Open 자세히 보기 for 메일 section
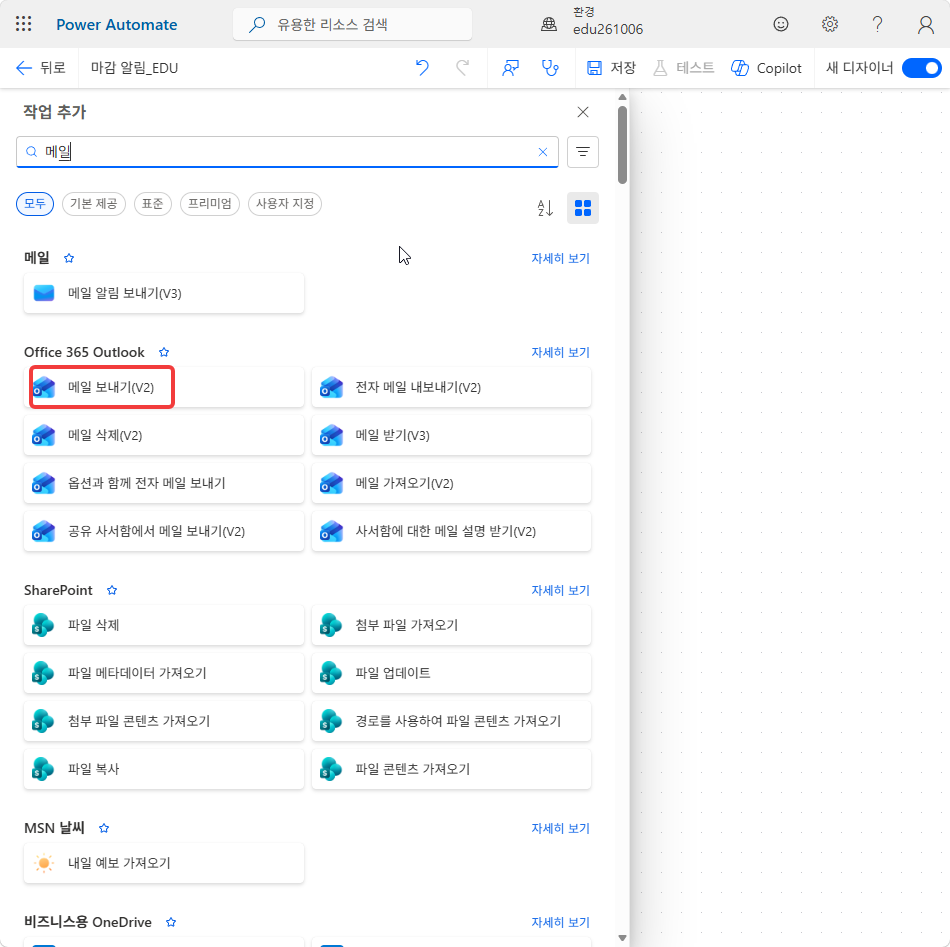950x947 pixels. (560, 258)
